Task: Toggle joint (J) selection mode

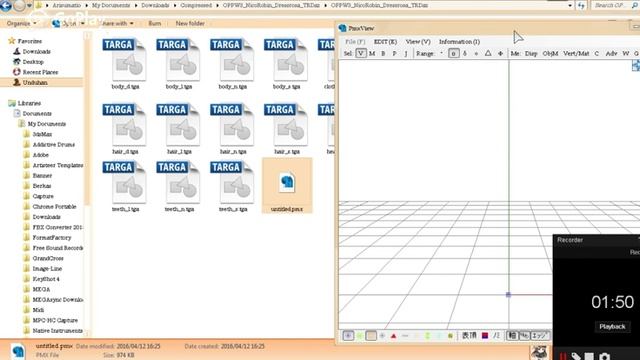Action: point(405,53)
